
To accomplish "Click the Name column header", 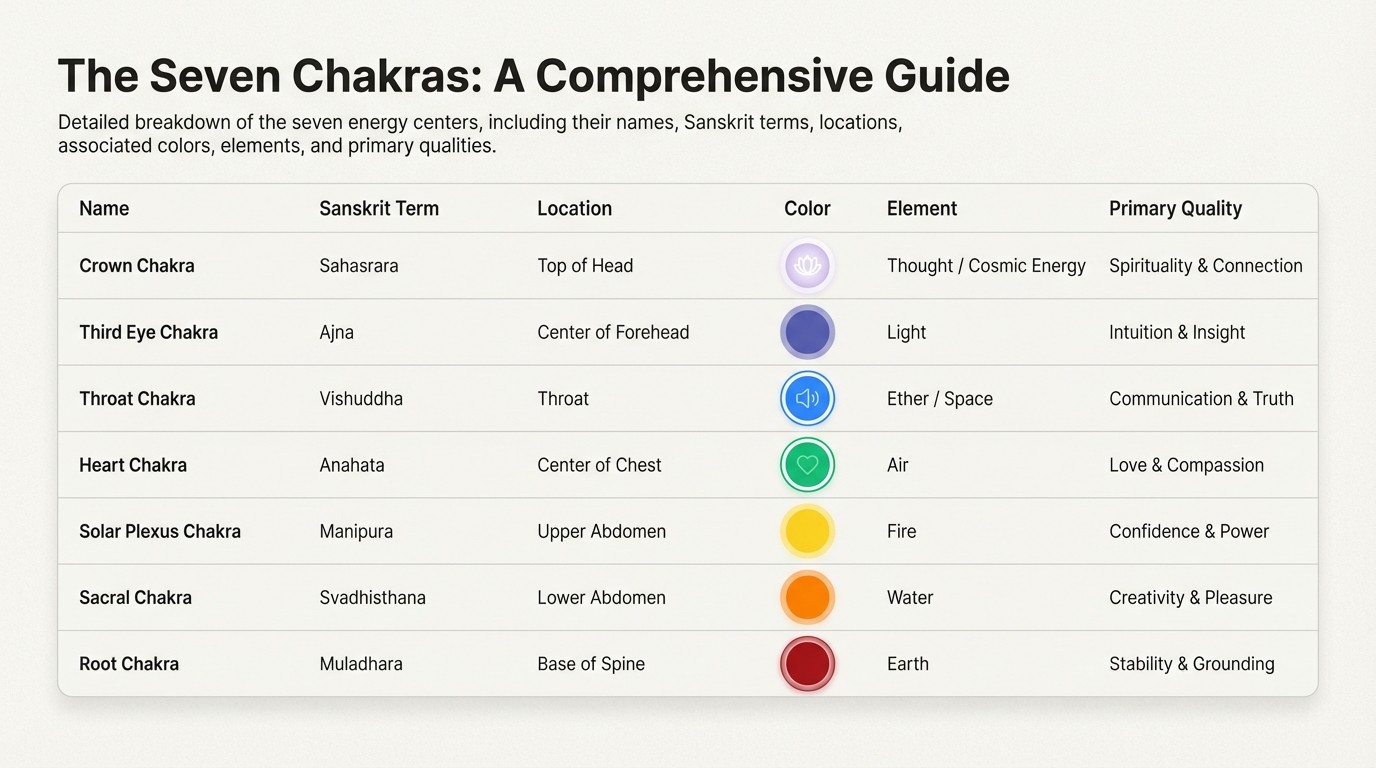I will coord(104,209).
